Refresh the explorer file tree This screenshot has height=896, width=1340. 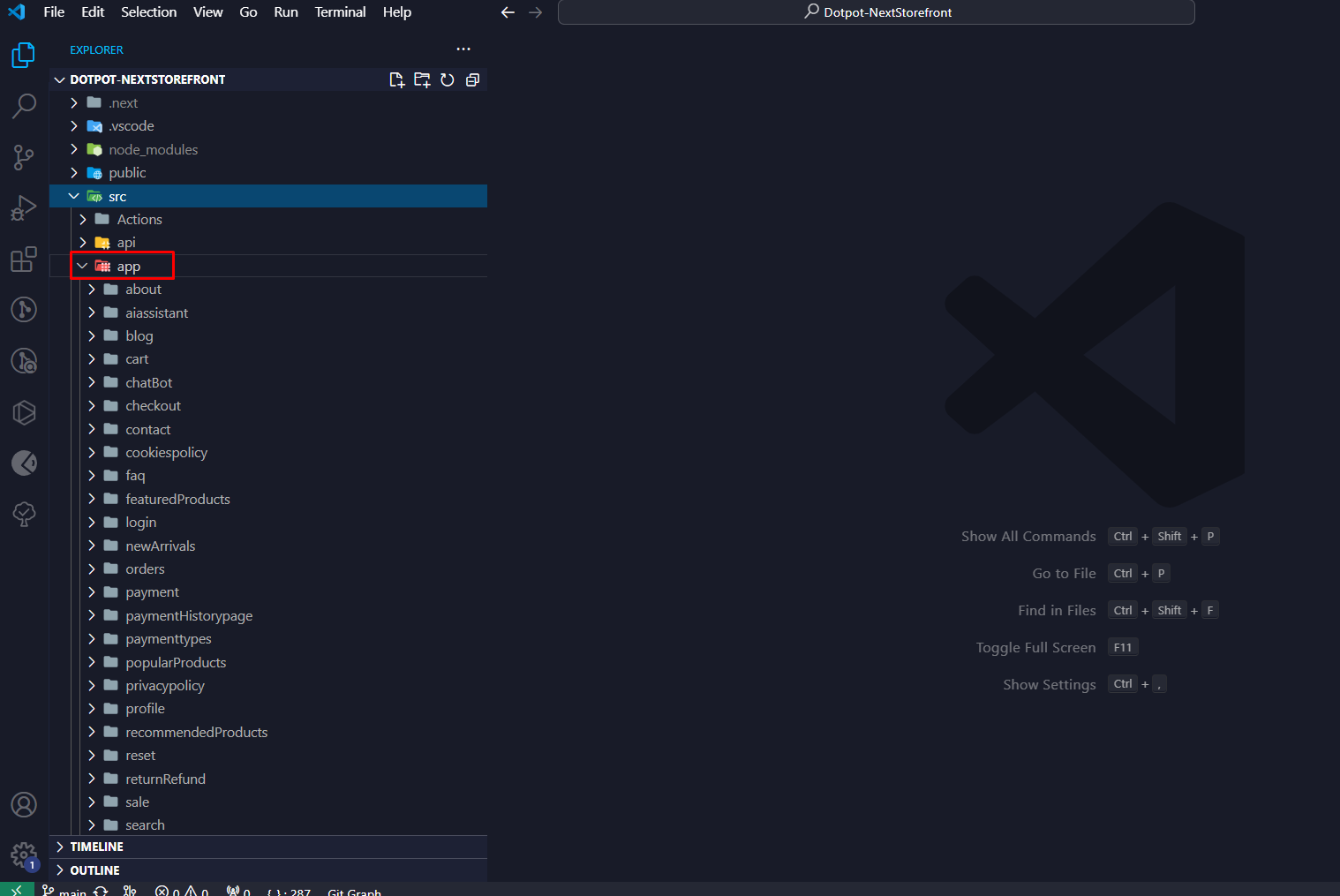[x=448, y=79]
